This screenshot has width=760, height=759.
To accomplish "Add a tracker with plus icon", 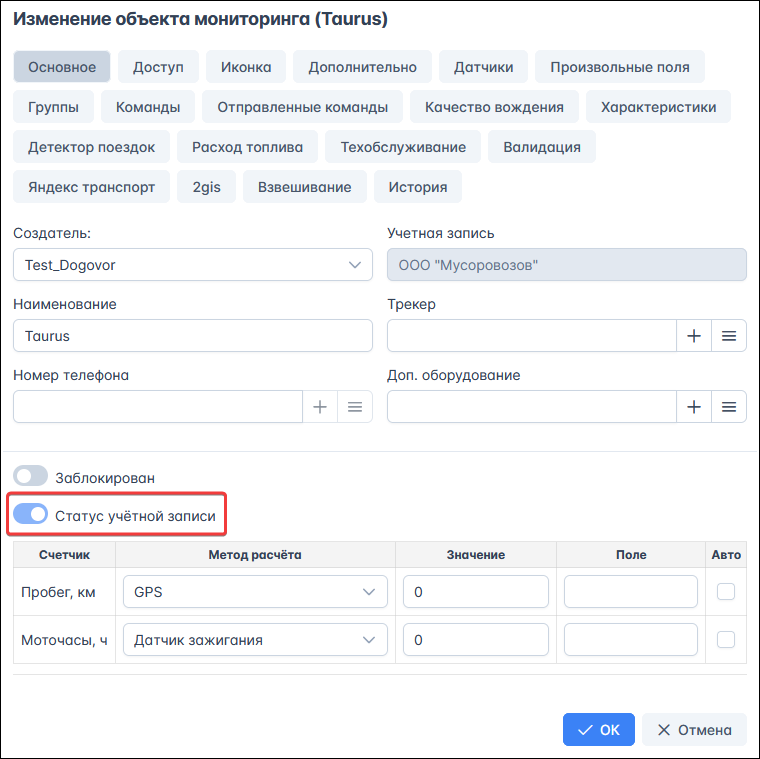I will tap(694, 335).
